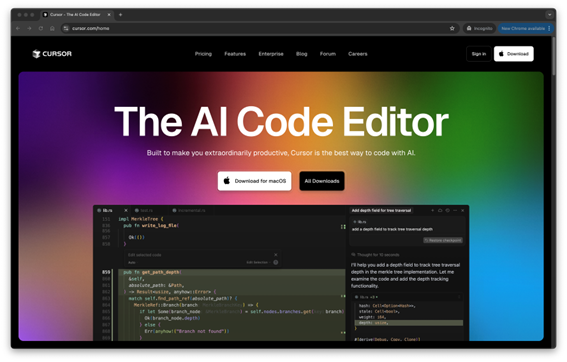
Task: Select the 'Add depth field for tree traversal' chat tab
Action: tap(381, 210)
